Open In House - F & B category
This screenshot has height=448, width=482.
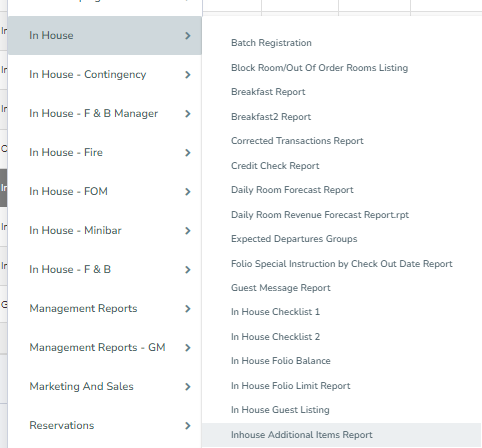[105, 269]
